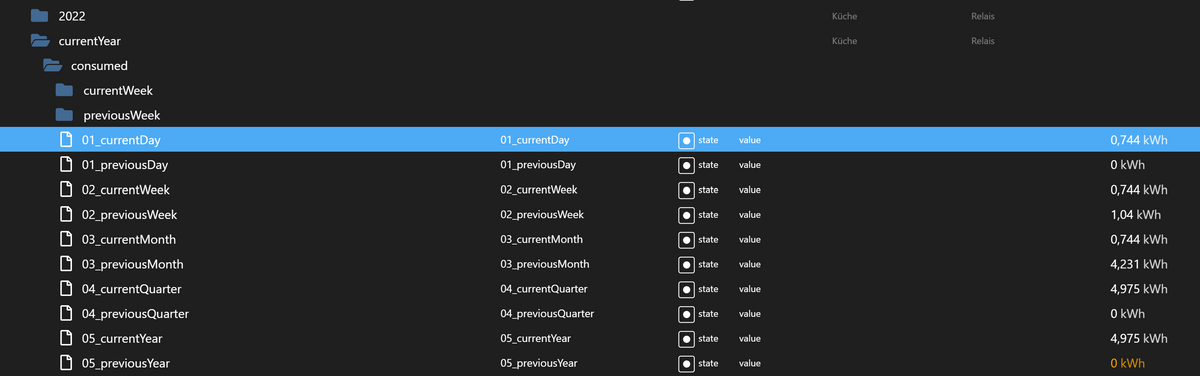Click 'value' role text in 05_currentYear row

(x=750, y=339)
